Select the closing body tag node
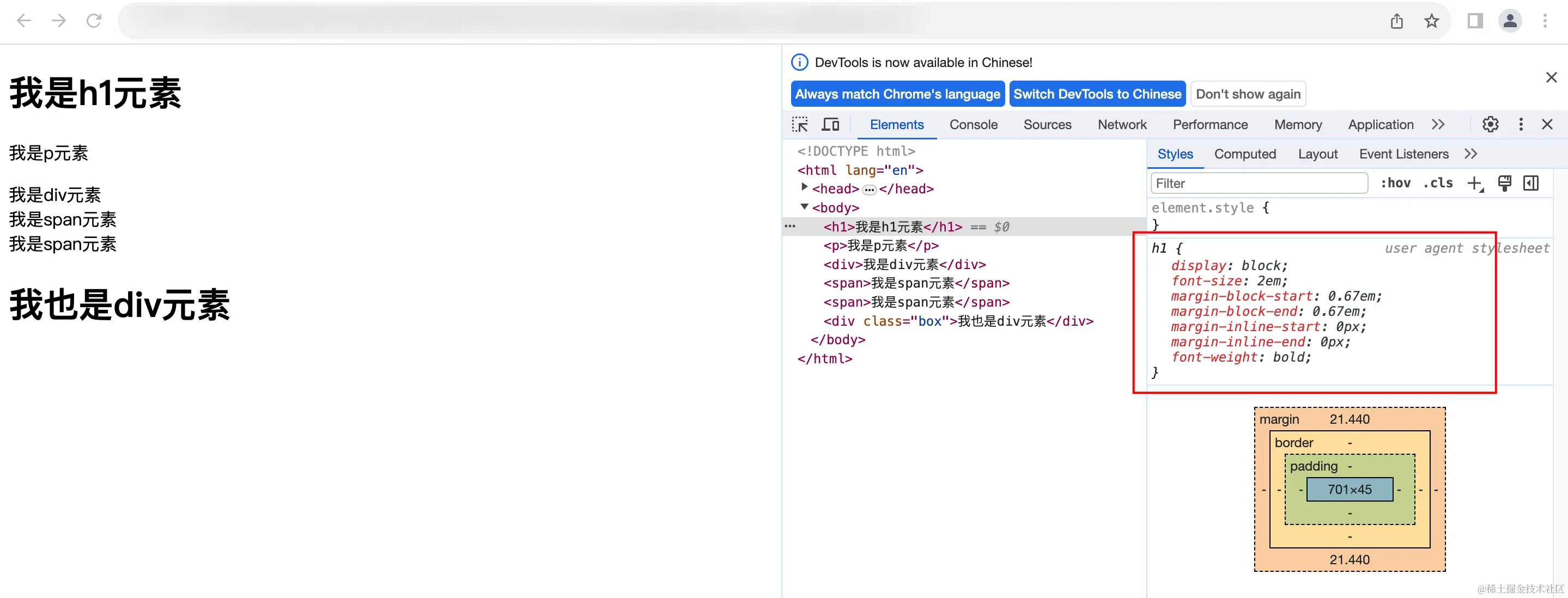1568x598 pixels. pos(837,340)
